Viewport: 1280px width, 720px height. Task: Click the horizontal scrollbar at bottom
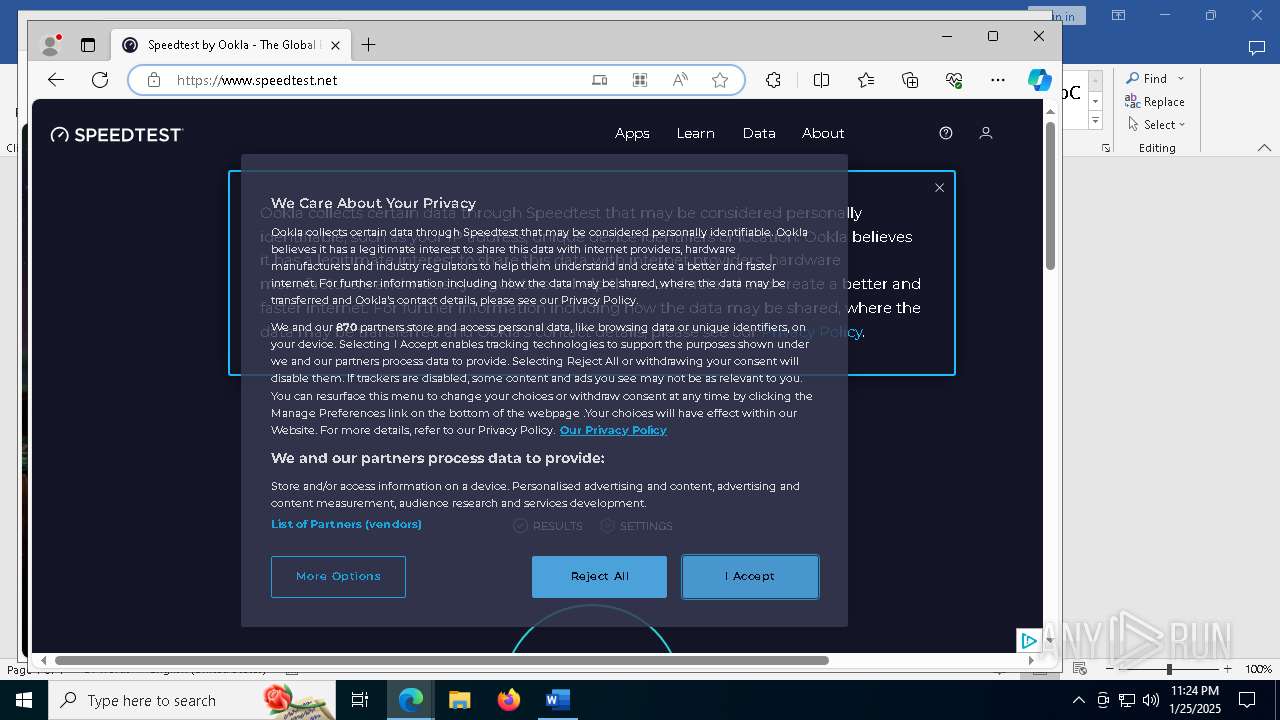coord(441,660)
